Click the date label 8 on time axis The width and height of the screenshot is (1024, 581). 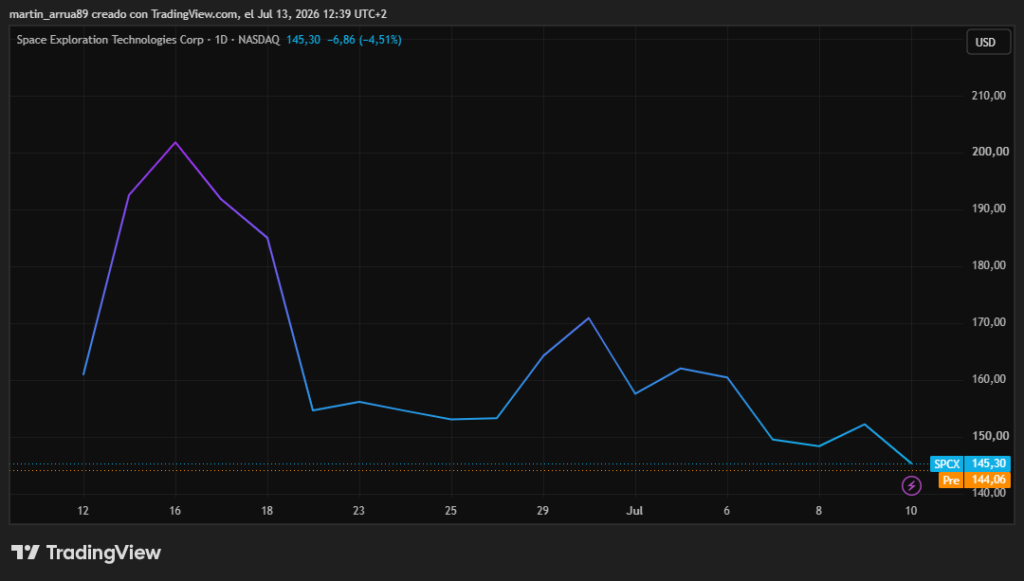click(819, 510)
